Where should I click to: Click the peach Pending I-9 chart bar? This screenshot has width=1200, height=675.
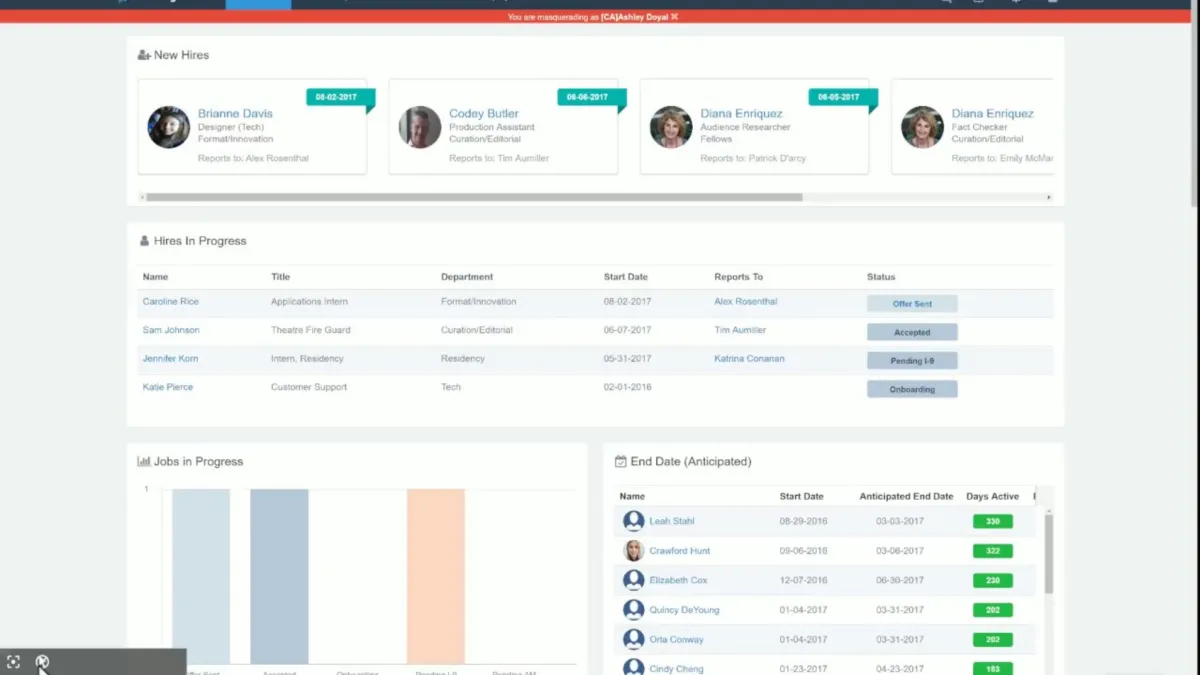tap(436, 576)
